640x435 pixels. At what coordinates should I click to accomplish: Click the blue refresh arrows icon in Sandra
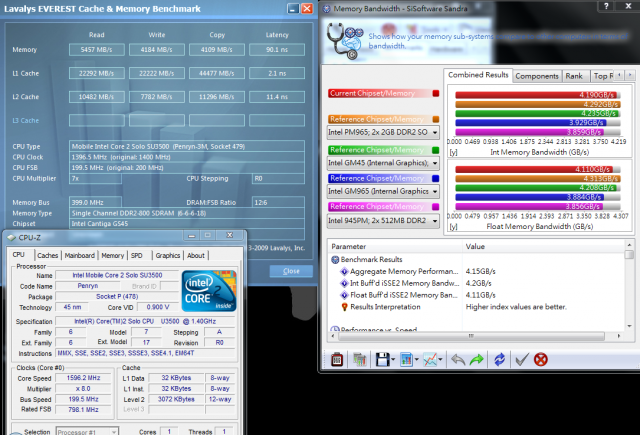[x=500, y=360]
